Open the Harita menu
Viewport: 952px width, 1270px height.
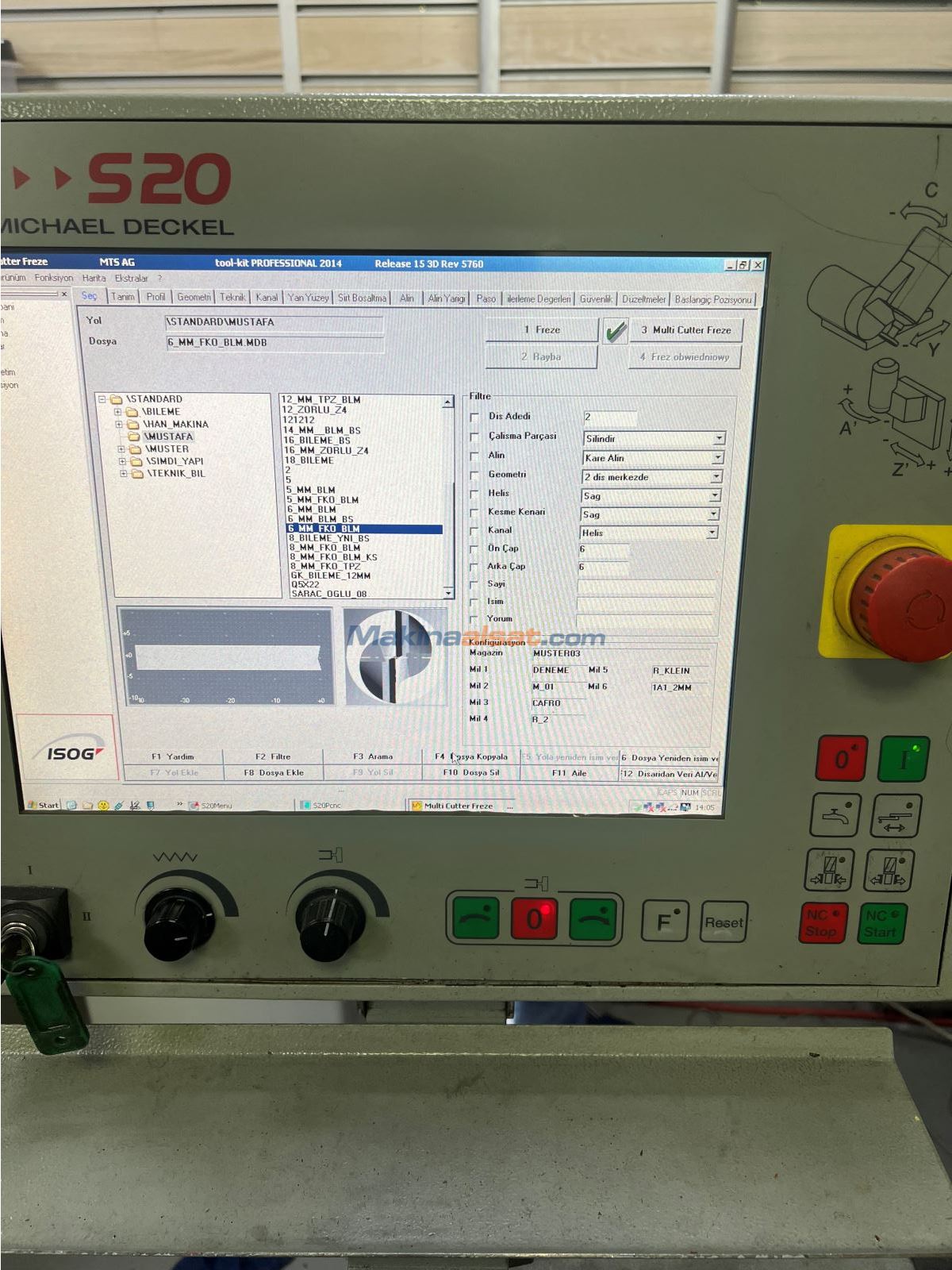[x=94, y=279]
